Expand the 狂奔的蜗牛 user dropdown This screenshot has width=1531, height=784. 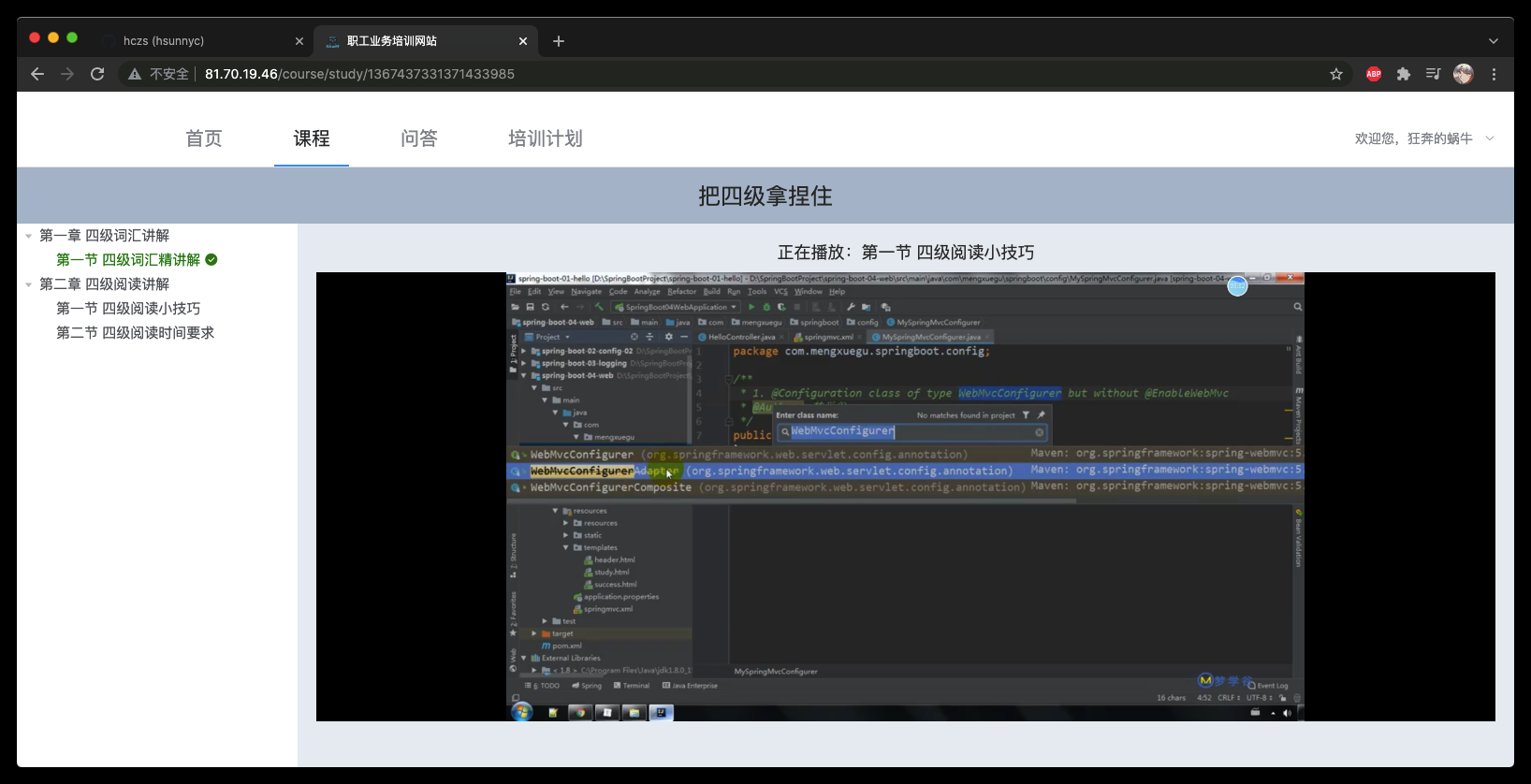(1490, 138)
